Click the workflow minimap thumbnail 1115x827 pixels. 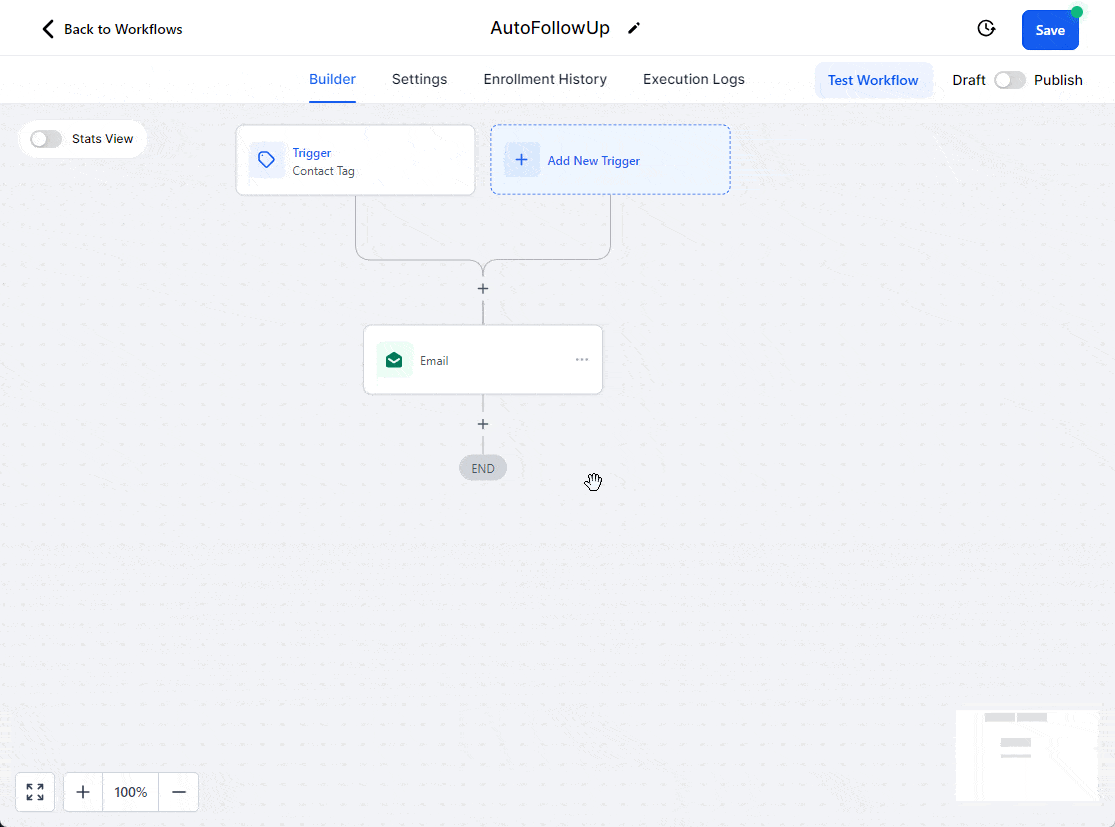point(1027,754)
